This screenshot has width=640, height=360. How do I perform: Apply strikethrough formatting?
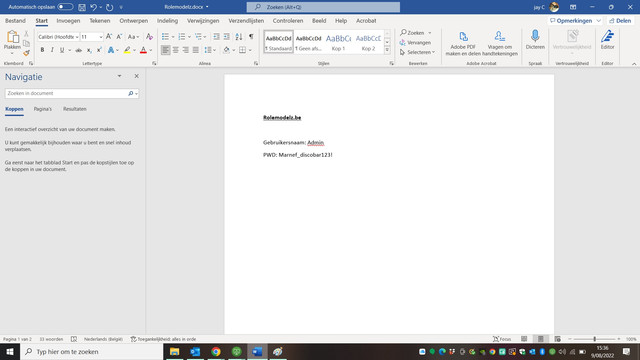click(78, 50)
